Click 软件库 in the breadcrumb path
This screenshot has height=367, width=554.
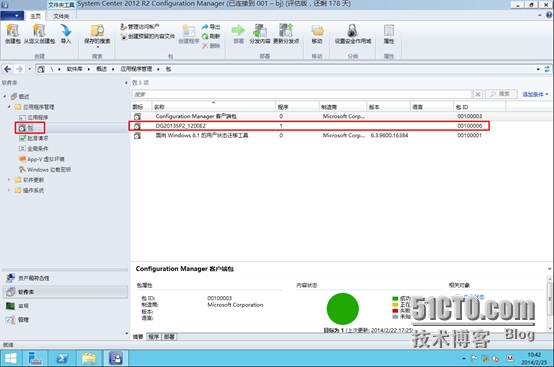point(74,69)
